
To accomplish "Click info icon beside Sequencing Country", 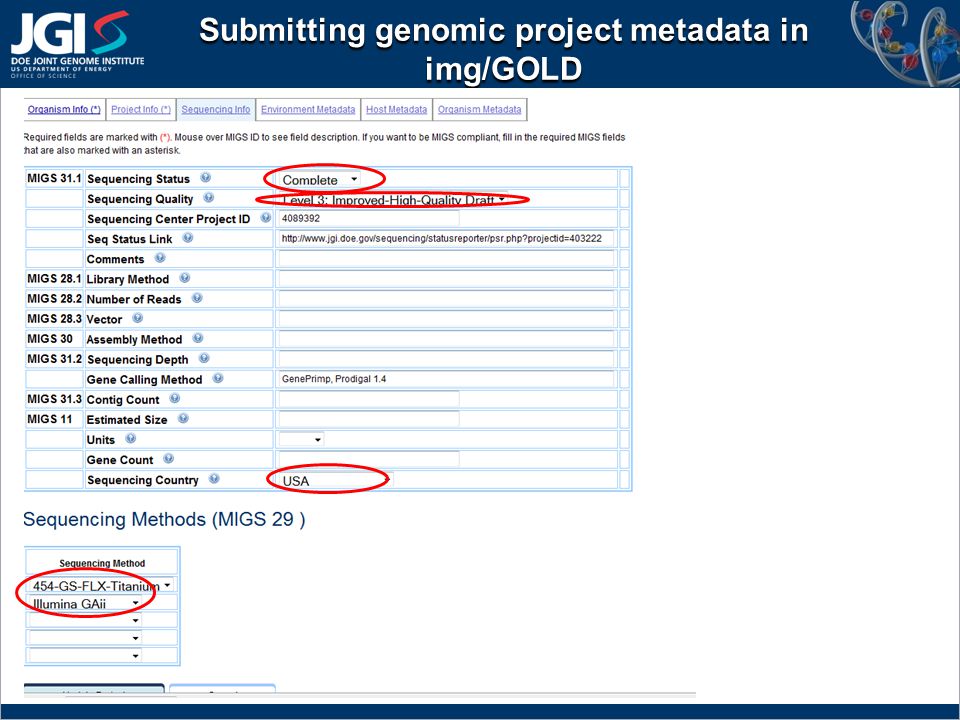I will click(x=214, y=479).
